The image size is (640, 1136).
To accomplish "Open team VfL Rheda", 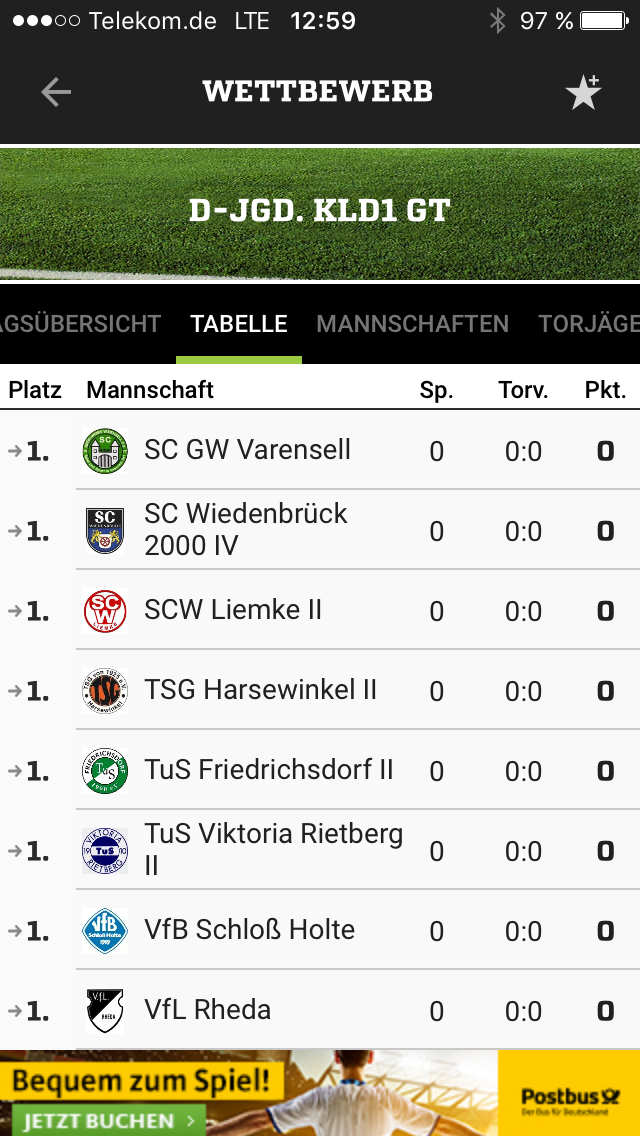I will click(x=208, y=1010).
